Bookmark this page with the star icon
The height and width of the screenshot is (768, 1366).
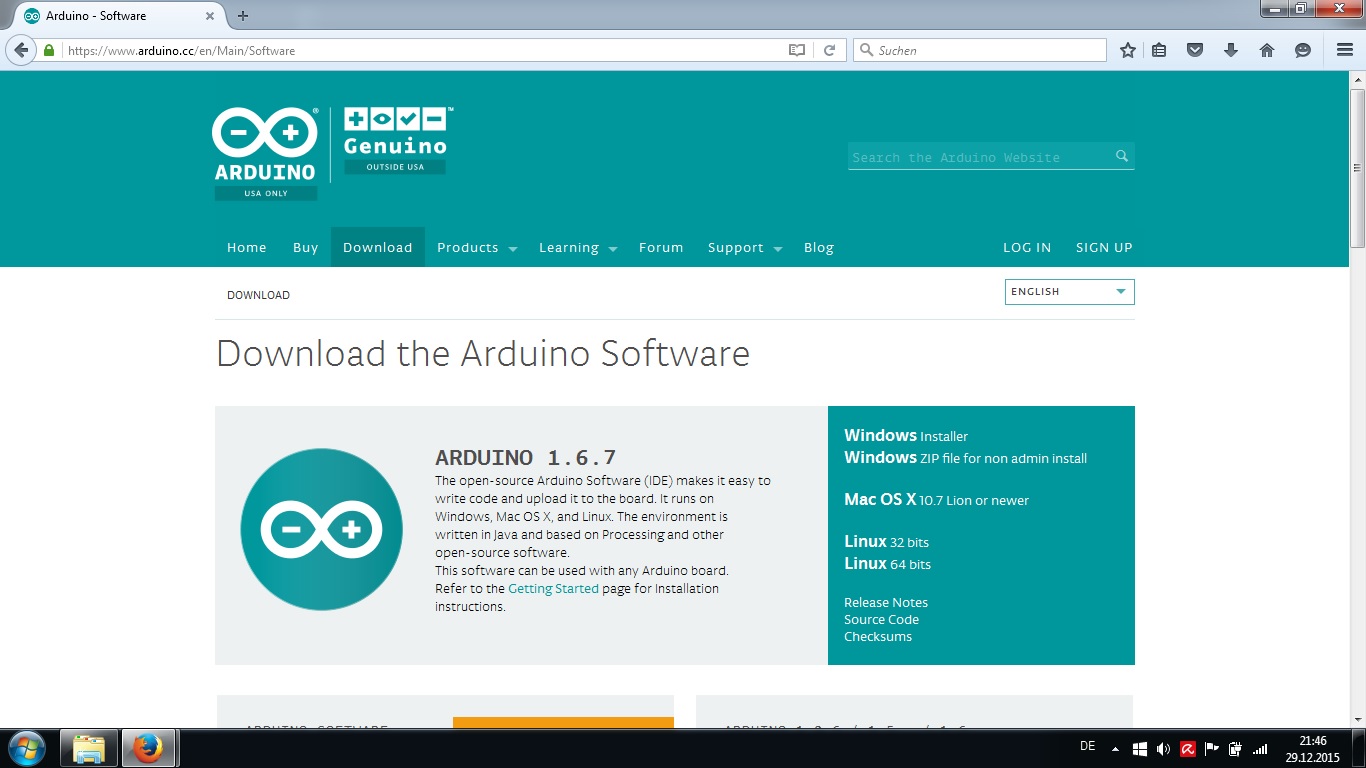[1128, 50]
